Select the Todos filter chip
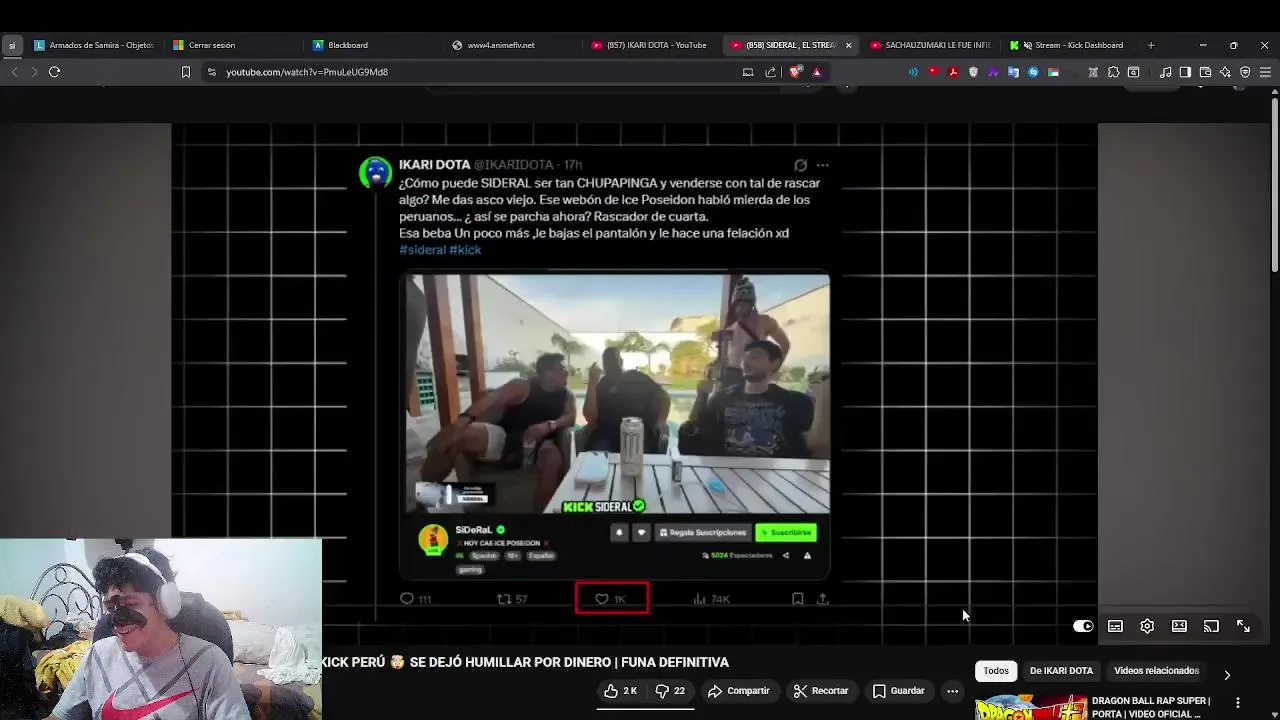Screen dimensions: 1280x720 tap(996, 671)
